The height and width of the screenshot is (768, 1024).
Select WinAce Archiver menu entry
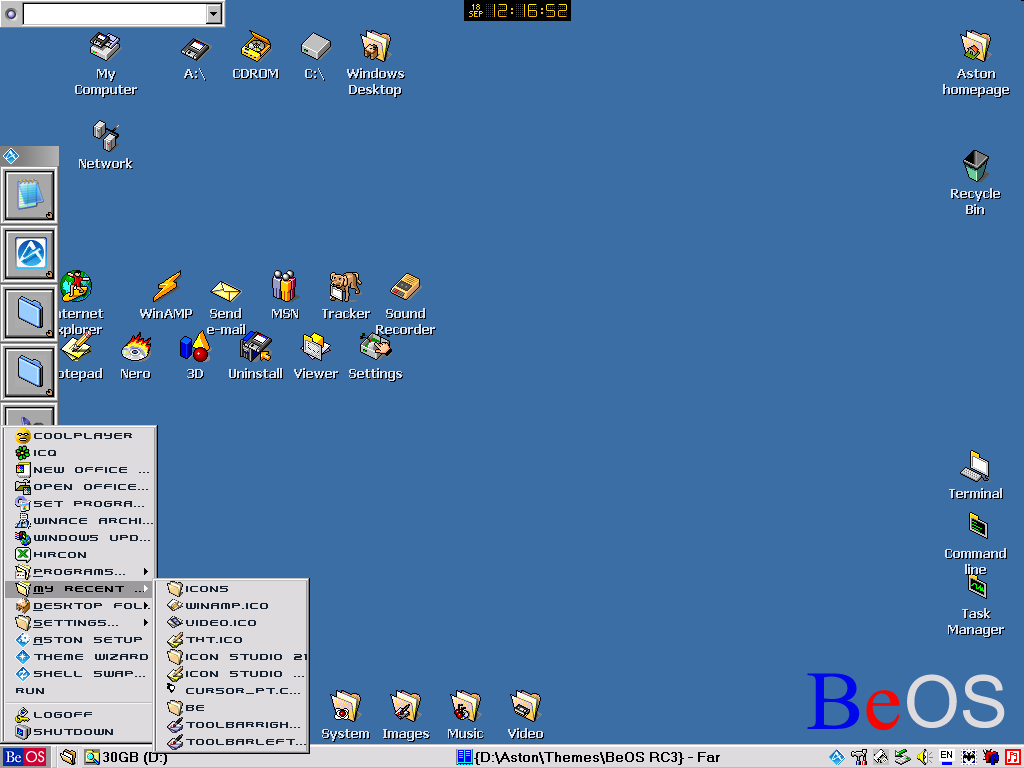point(80,520)
